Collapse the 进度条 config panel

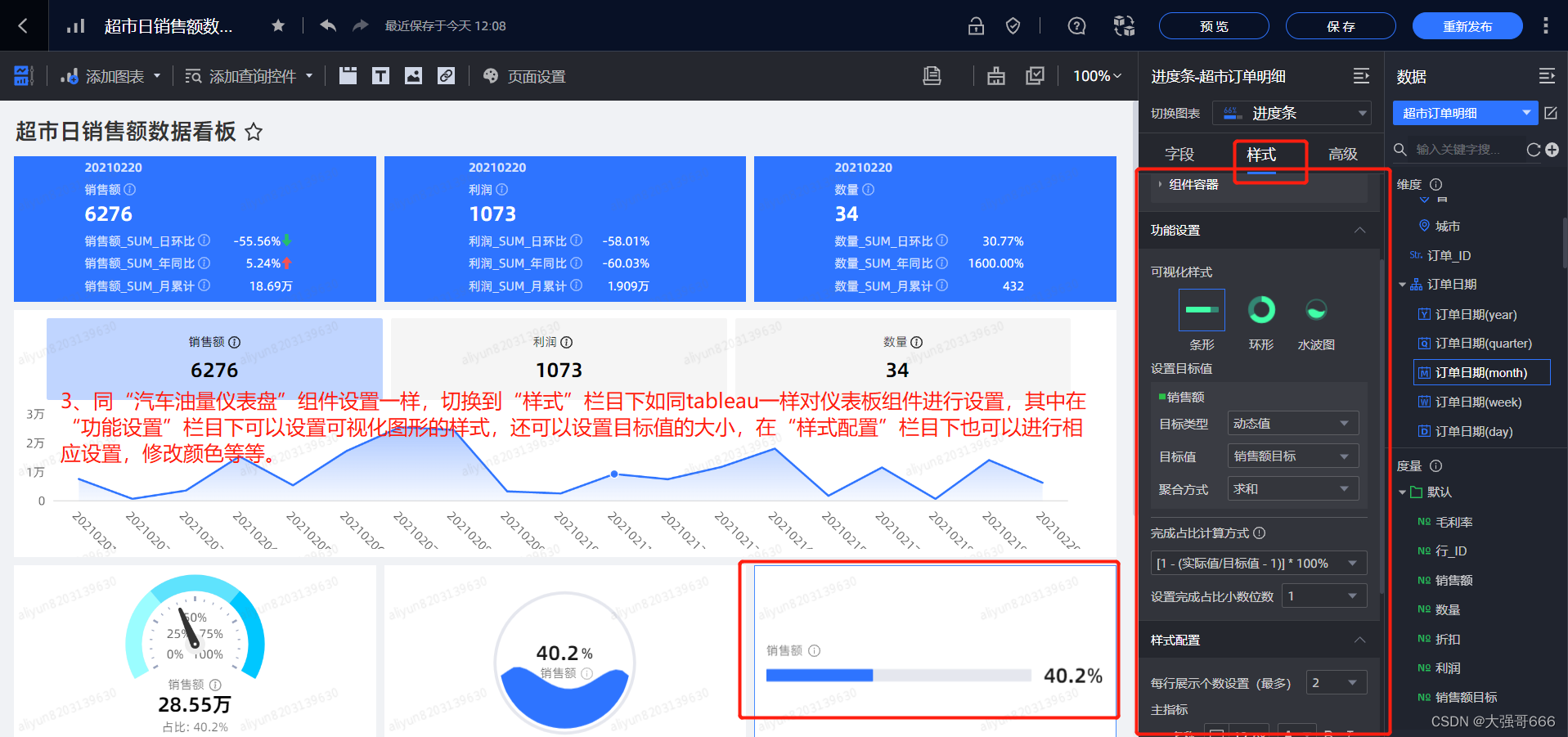tap(1361, 76)
